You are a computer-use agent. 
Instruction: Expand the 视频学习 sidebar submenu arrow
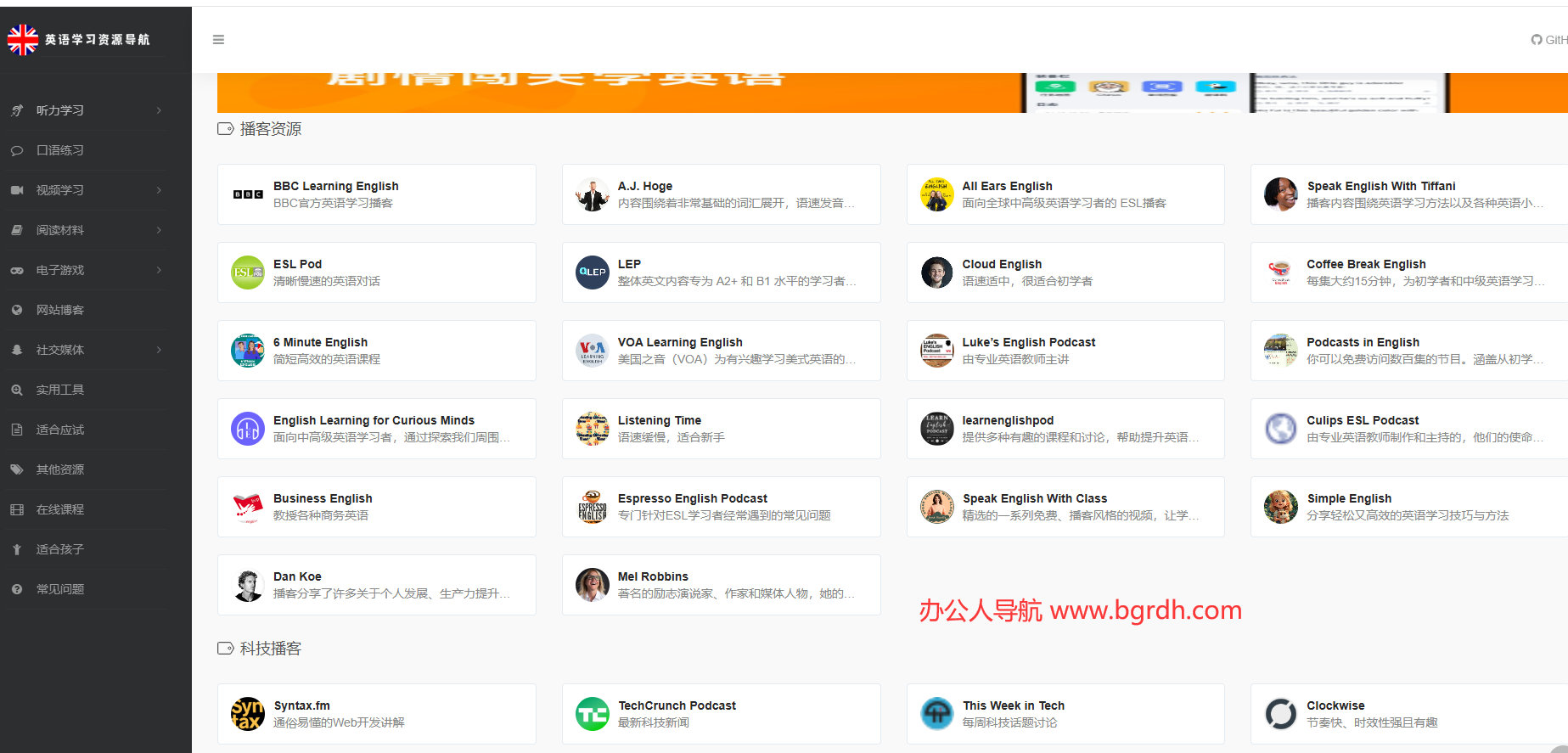point(159,190)
